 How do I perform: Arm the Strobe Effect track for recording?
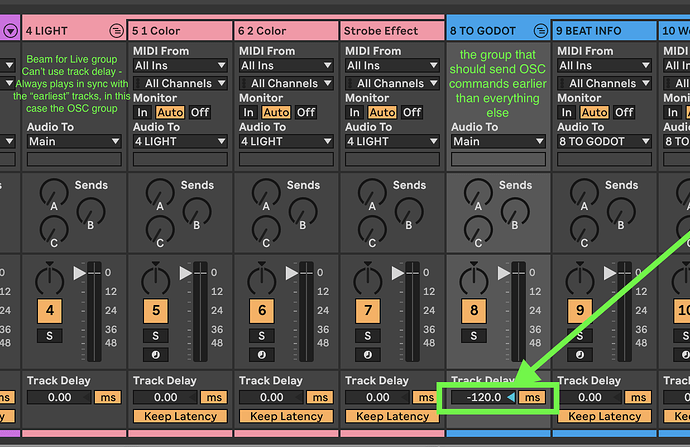click(x=370, y=354)
